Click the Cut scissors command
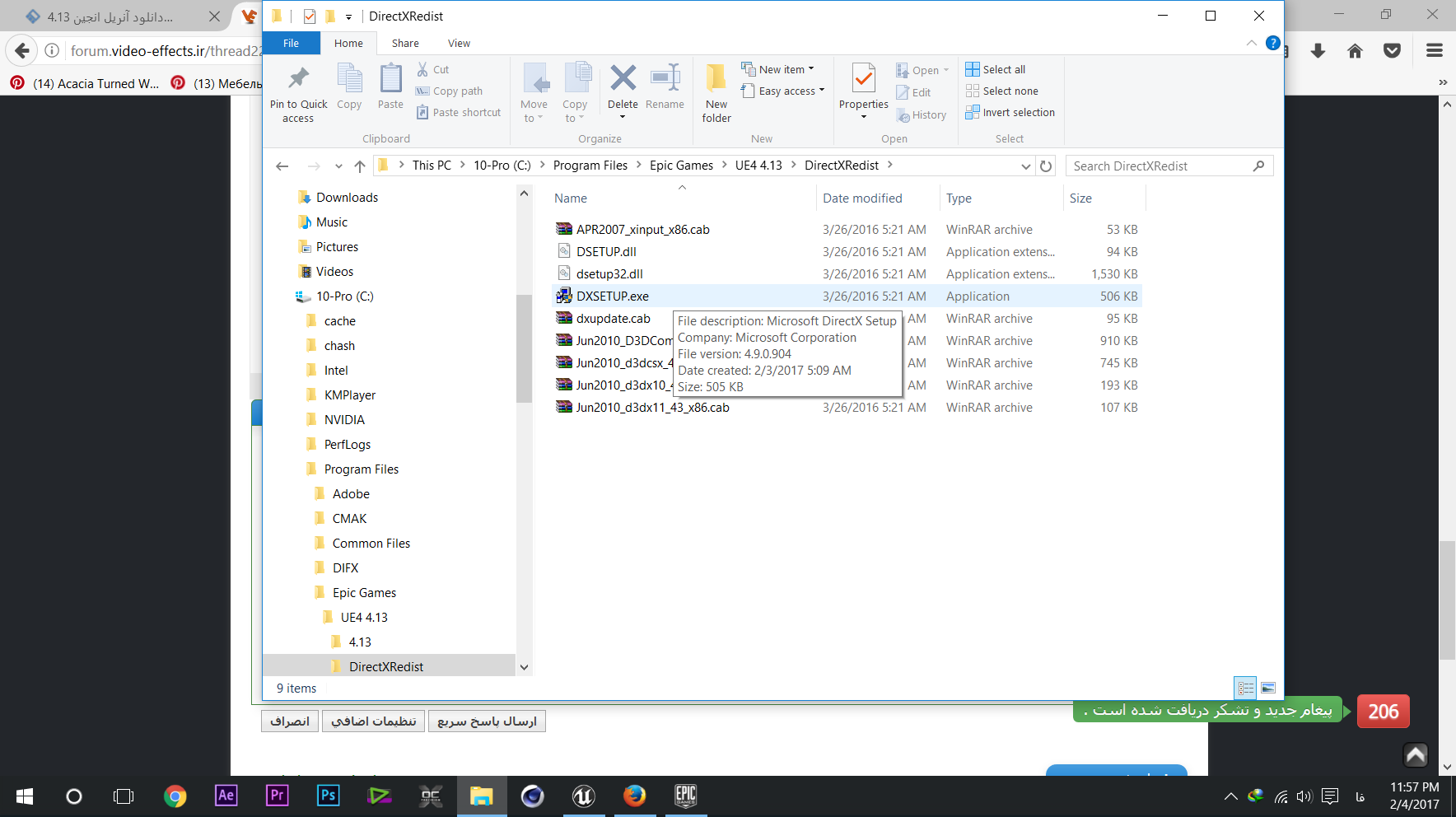This screenshot has width=1456, height=817. click(x=433, y=69)
